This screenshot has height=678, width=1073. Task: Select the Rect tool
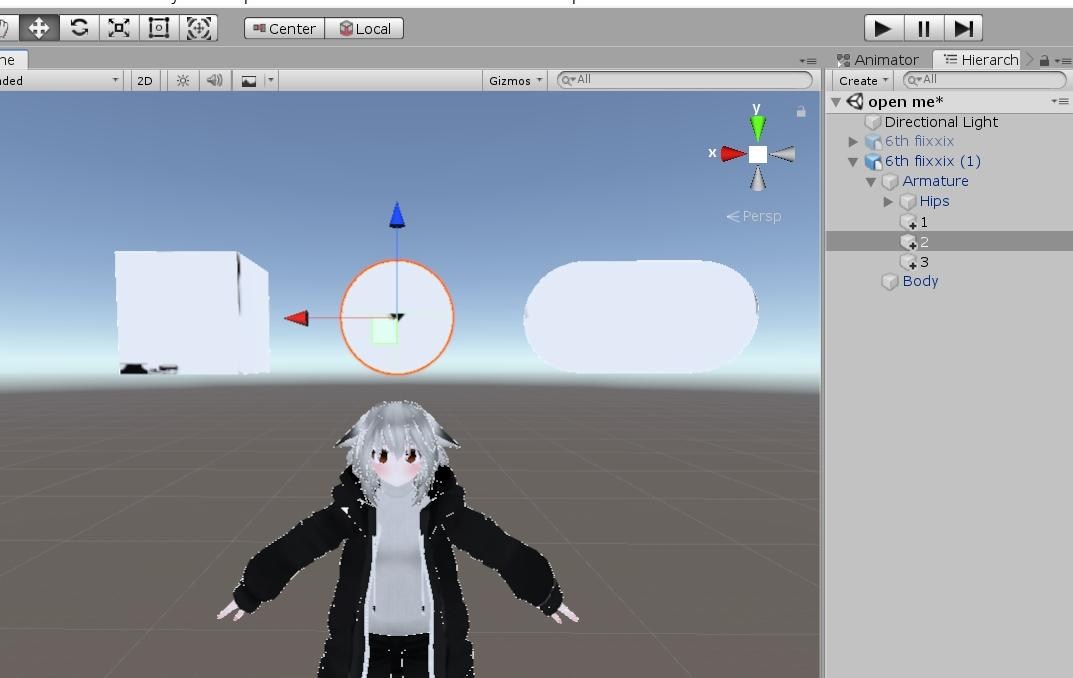point(157,28)
